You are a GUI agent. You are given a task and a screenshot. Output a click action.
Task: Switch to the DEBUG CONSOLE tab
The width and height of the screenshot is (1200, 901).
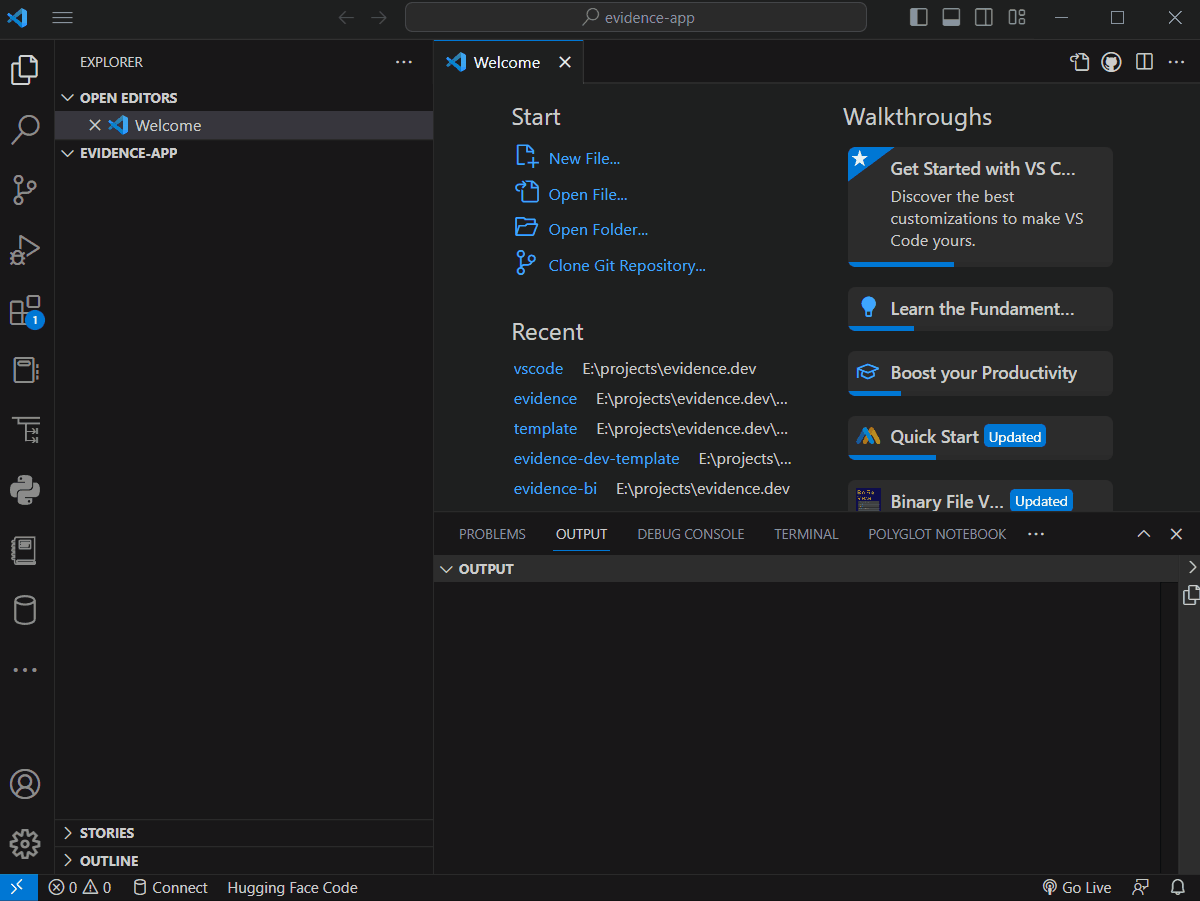[691, 534]
